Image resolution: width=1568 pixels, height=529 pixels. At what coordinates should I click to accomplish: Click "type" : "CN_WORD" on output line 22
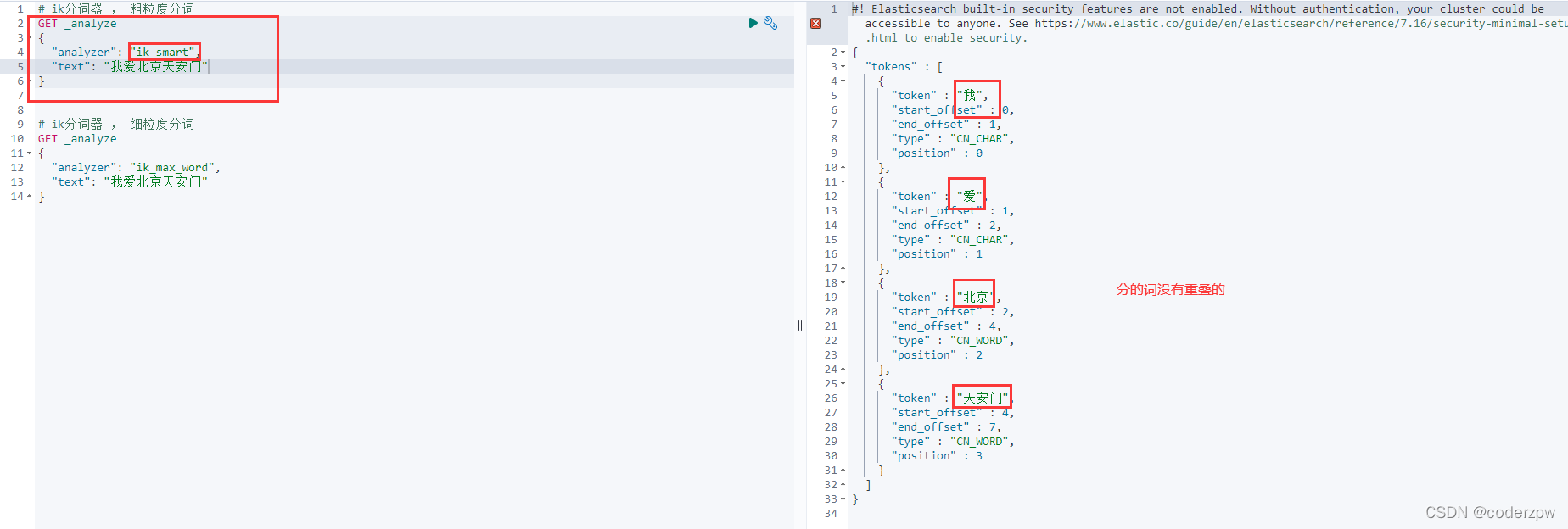[953, 341]
